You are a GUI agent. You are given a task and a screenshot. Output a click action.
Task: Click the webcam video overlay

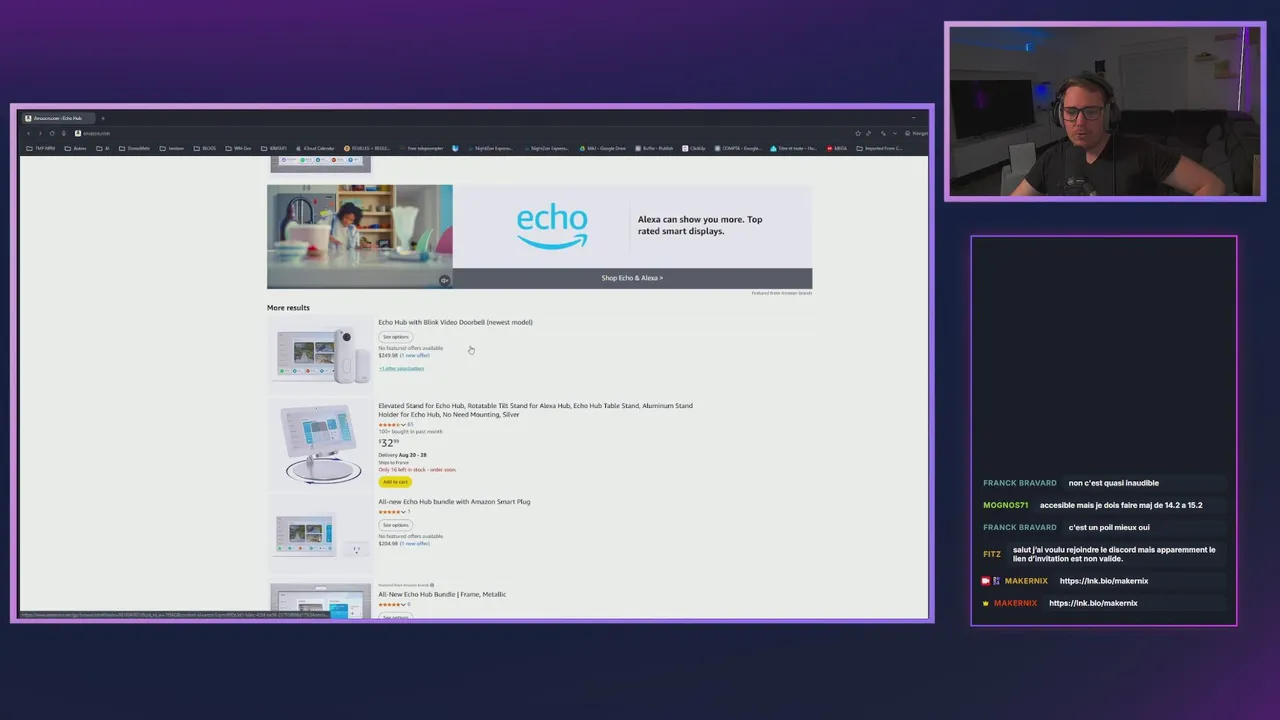(1105, 112)
